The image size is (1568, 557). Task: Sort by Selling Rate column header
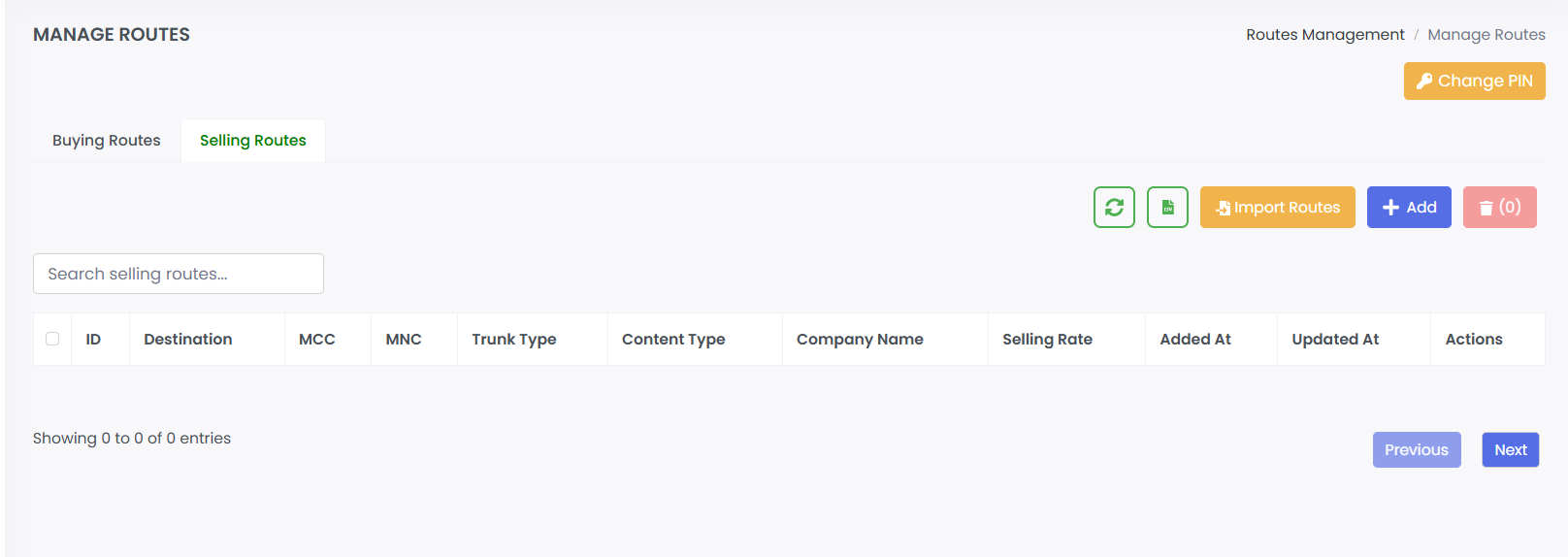[1047, 340]
